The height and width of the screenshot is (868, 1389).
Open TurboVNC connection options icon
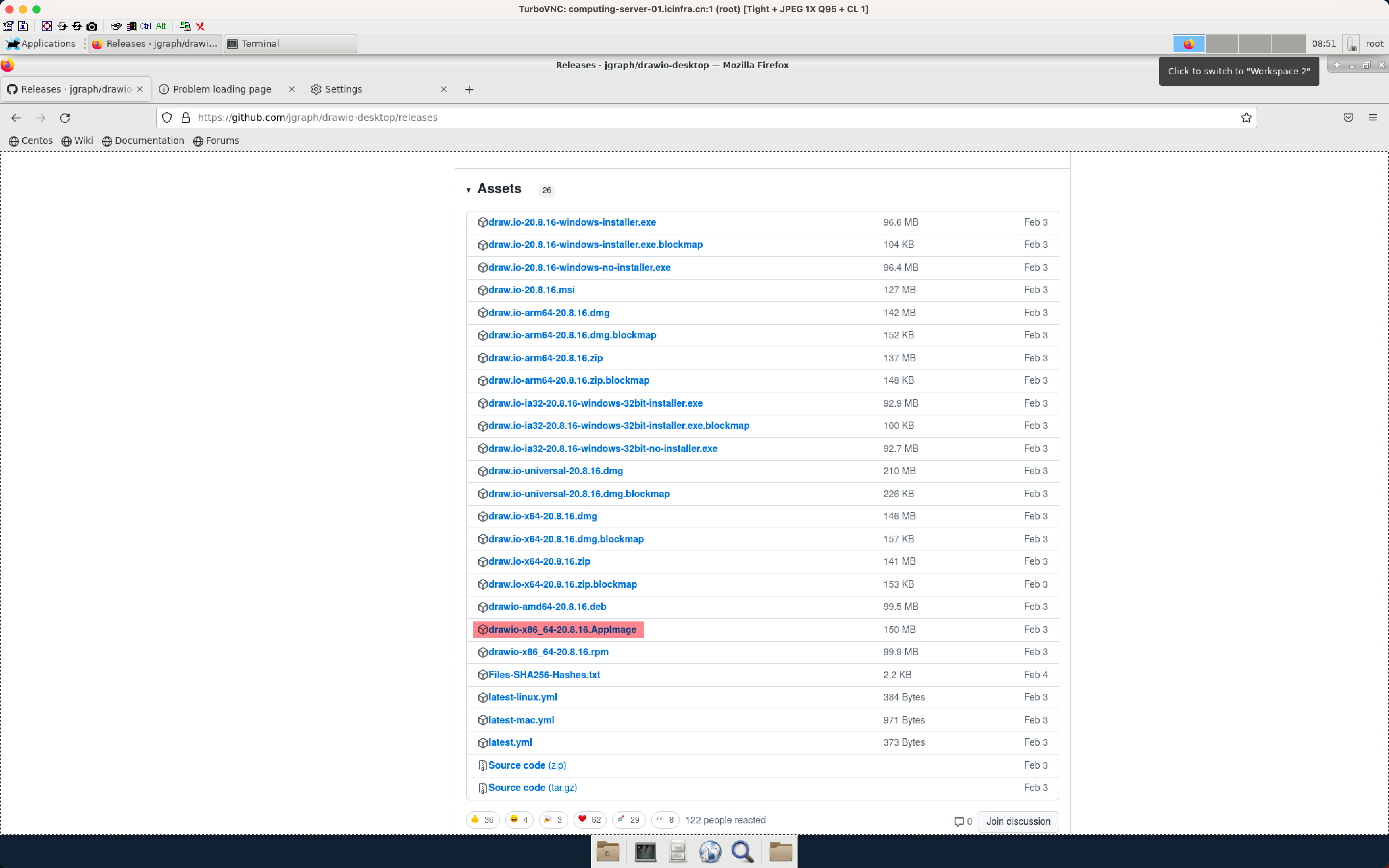click(x=7, y=26)
